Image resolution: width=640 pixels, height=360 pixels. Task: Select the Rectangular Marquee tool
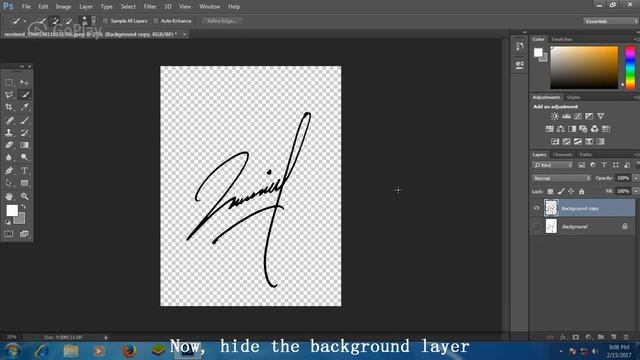coord(9,83)
